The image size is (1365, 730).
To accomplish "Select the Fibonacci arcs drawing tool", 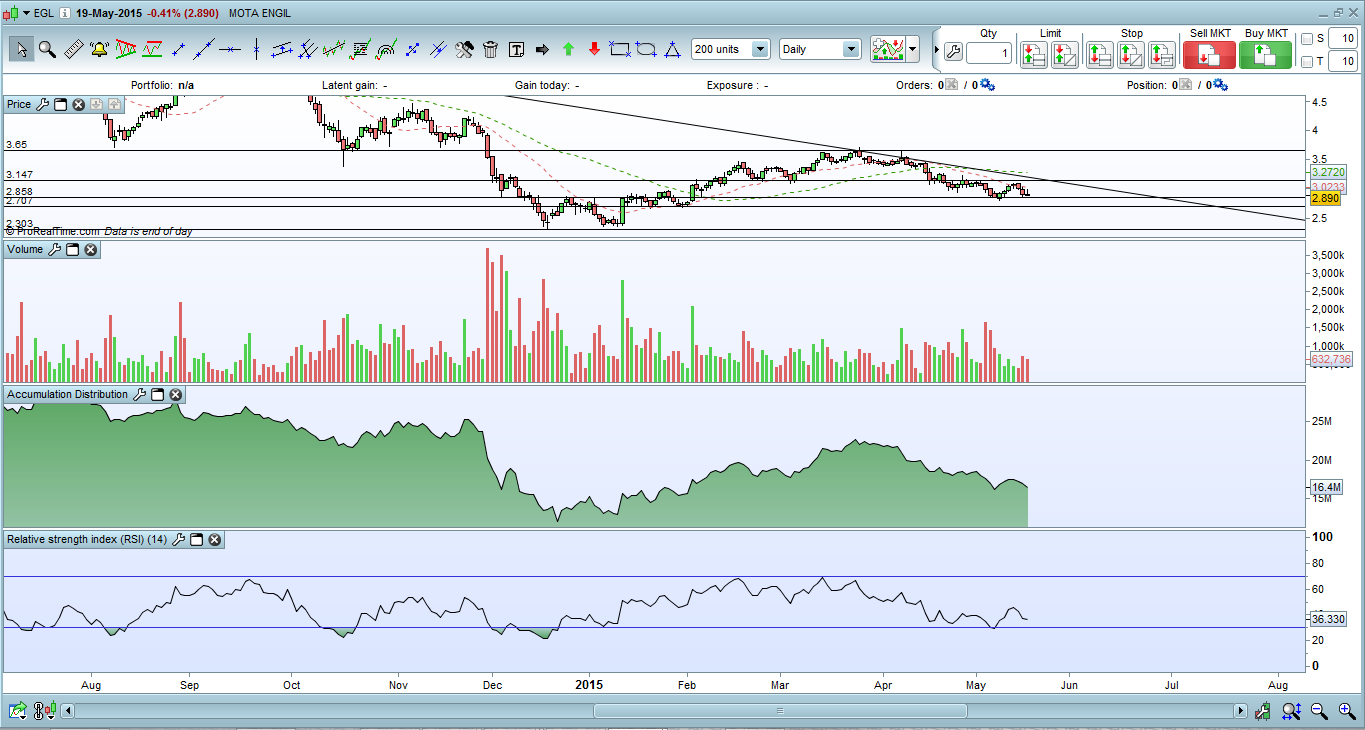I will [x=386, y=49].
